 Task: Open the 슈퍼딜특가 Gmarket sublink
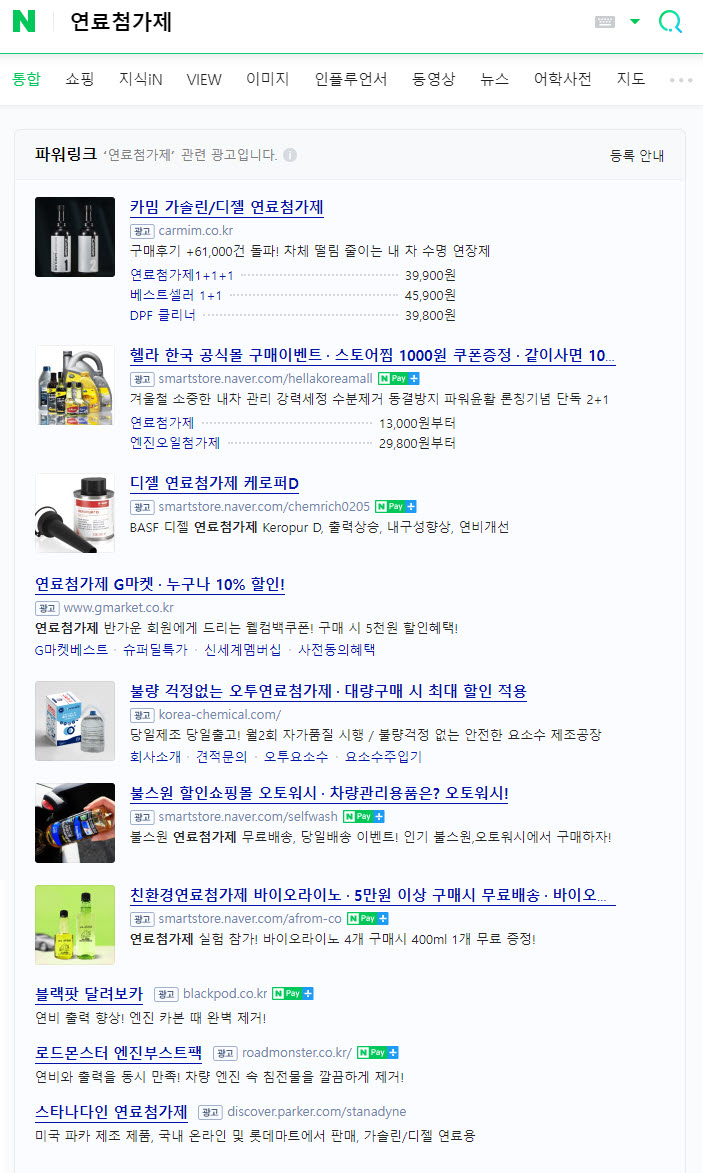click(x=156, y=649)
